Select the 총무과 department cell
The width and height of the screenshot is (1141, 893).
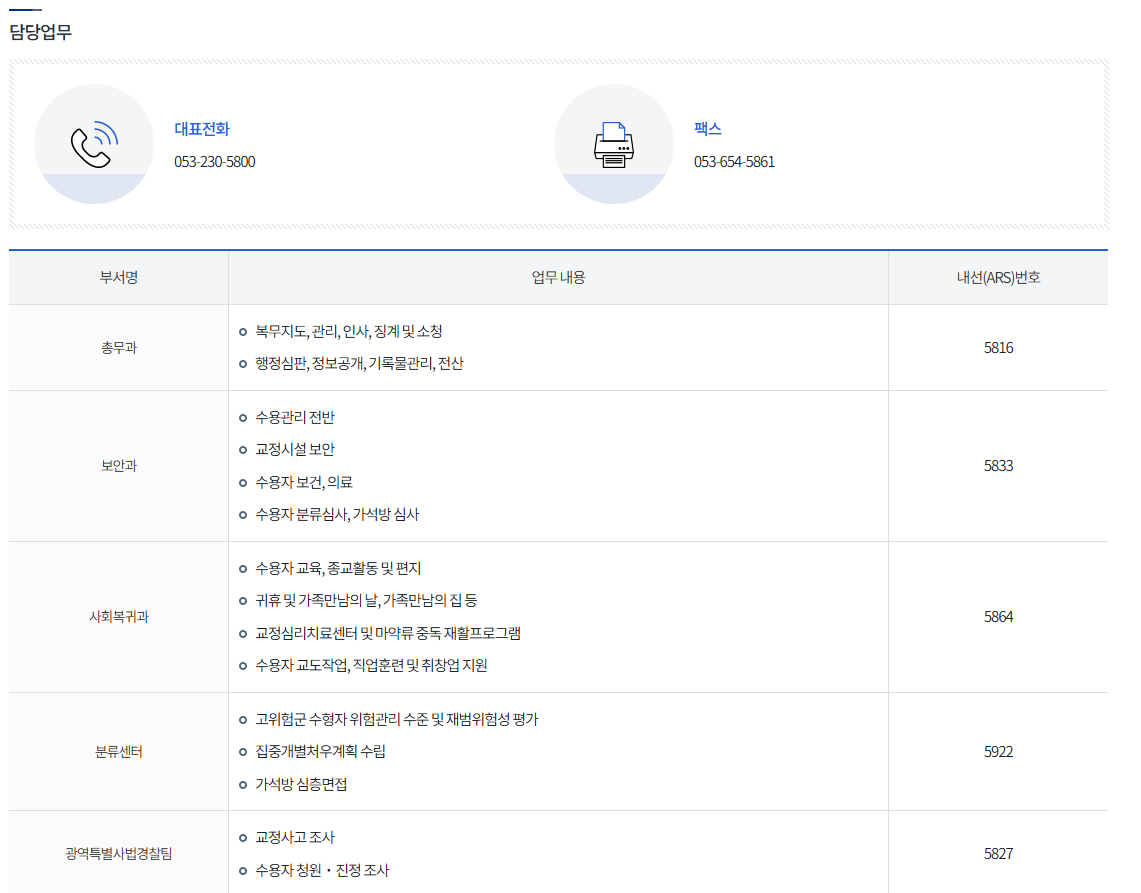[x=119, y=348]
